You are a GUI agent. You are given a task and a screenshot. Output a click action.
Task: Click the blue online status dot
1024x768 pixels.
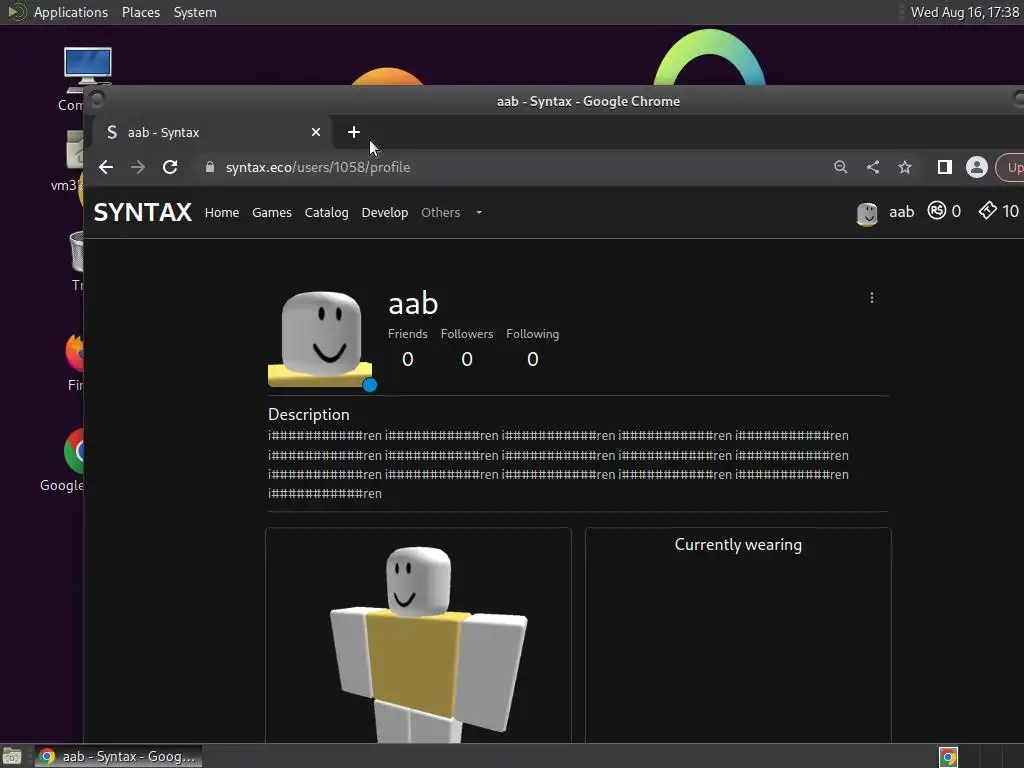point(370,385)
